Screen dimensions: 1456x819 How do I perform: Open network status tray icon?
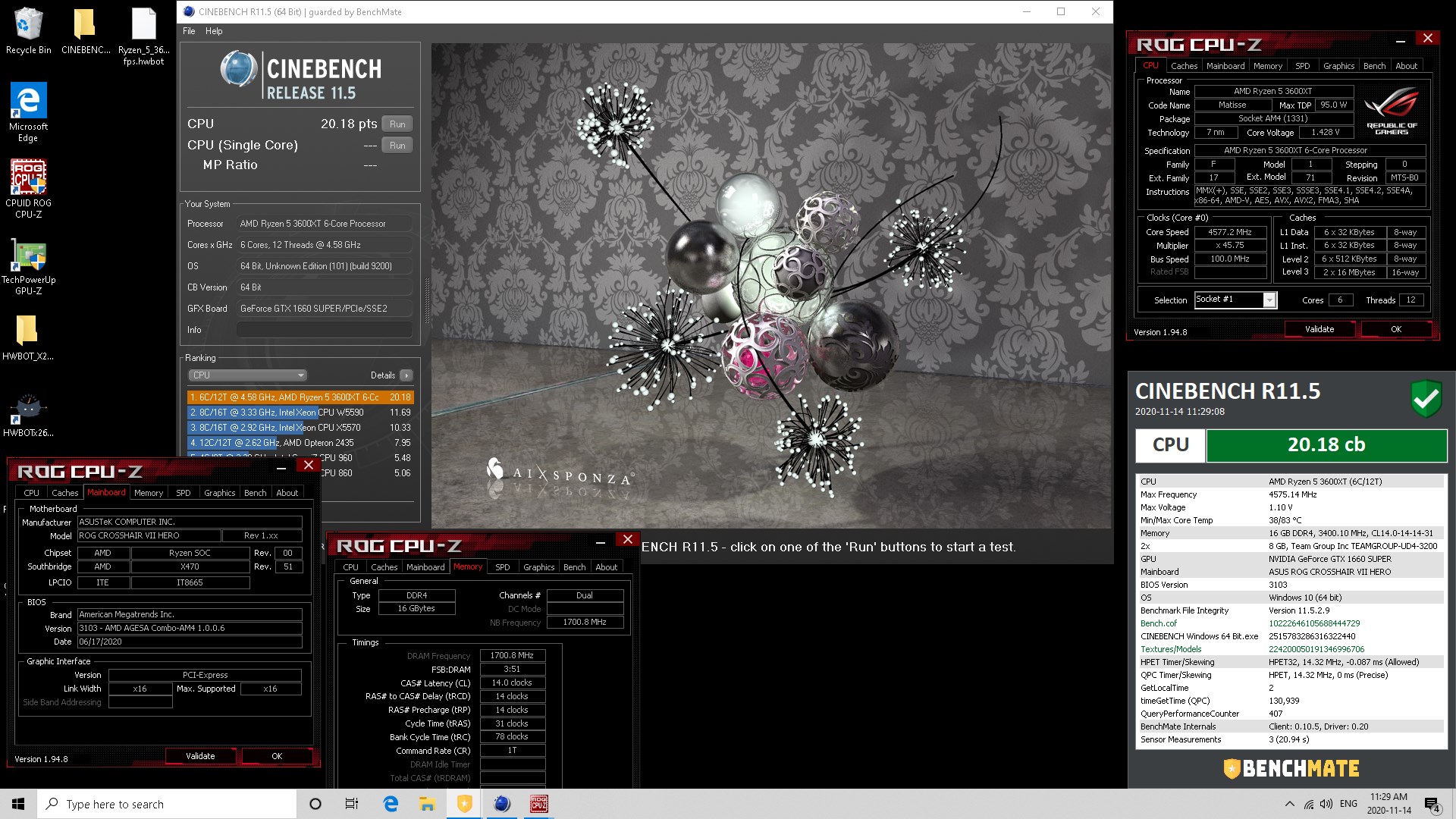[1309, 804]
